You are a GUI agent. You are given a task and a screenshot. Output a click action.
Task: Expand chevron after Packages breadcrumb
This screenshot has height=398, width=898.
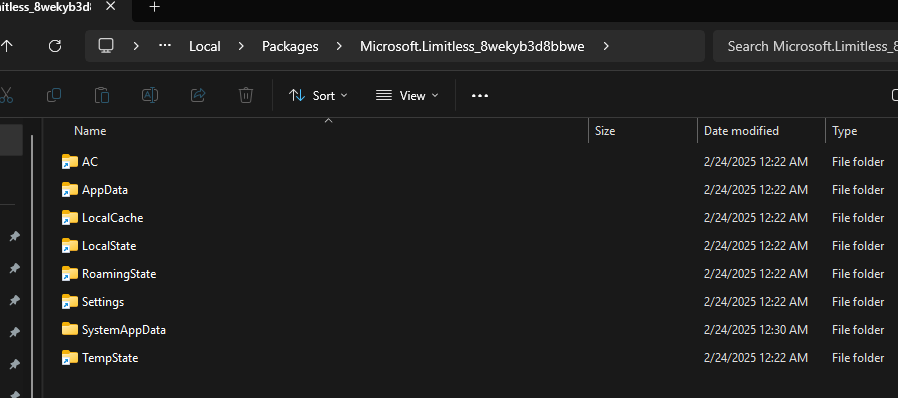tap(340, 46)
